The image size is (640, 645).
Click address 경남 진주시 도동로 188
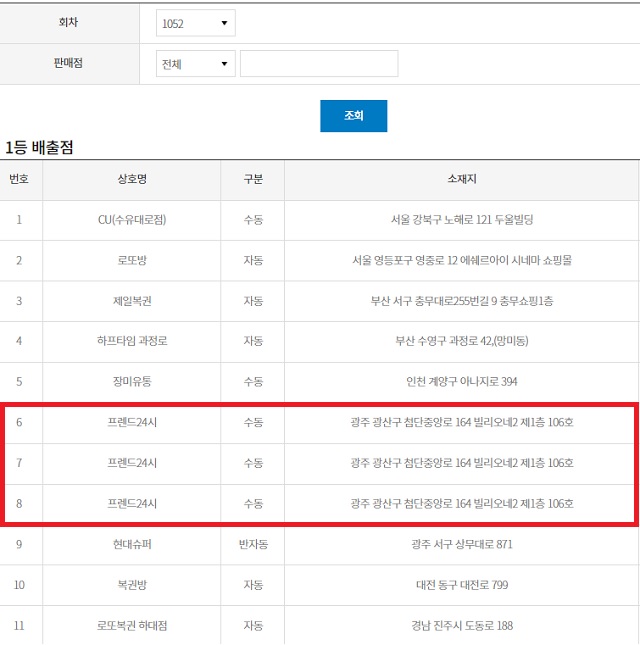(x=462, y=626)
